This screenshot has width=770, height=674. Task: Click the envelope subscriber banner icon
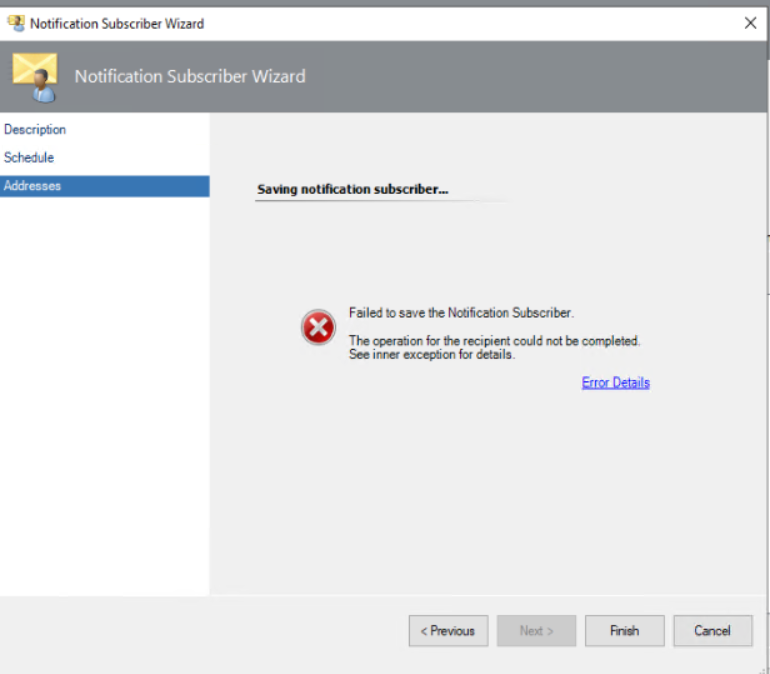click(x=35, y=77)
